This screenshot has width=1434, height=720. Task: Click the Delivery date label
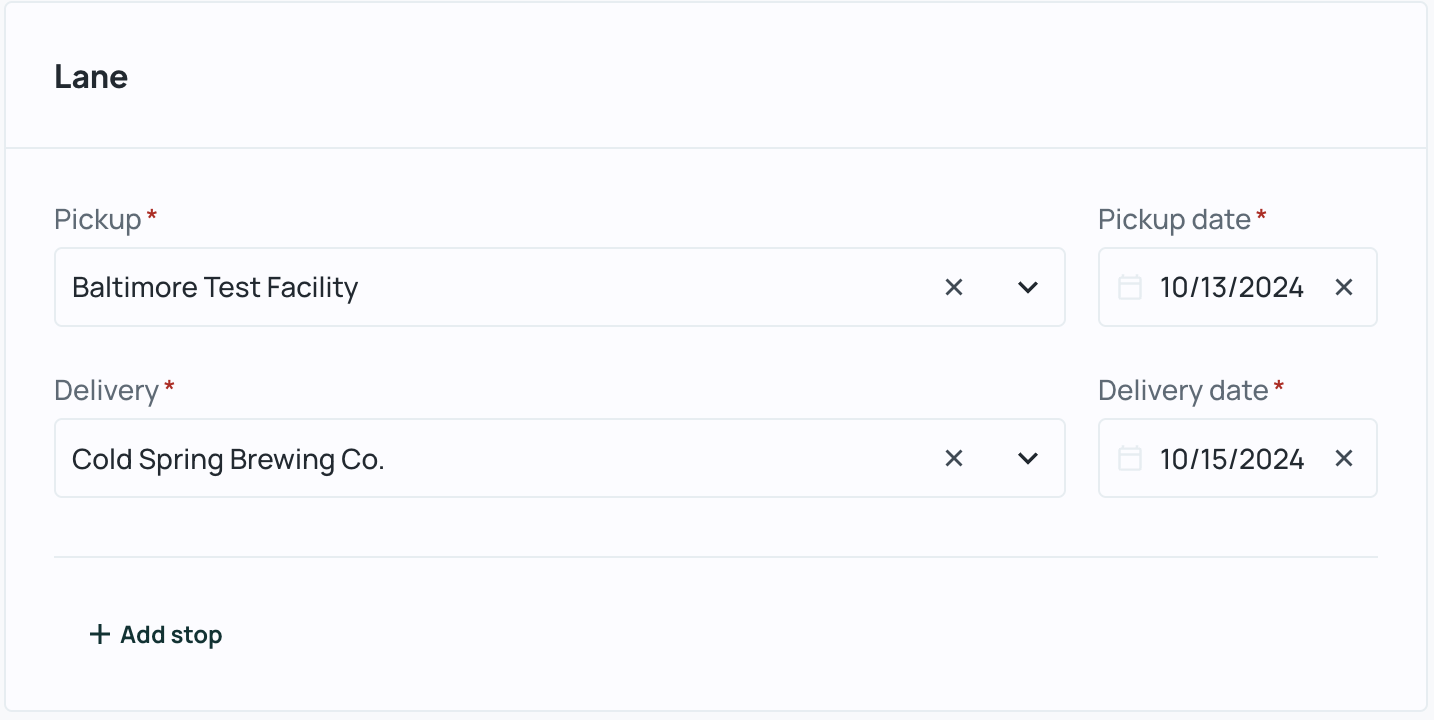(x=1183, y=390)
